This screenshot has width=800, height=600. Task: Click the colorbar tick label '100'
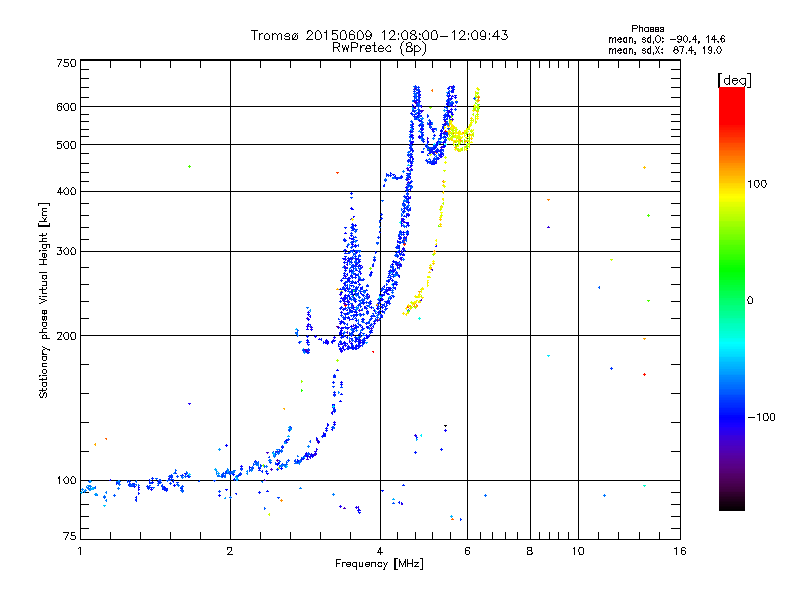[757, 184]
